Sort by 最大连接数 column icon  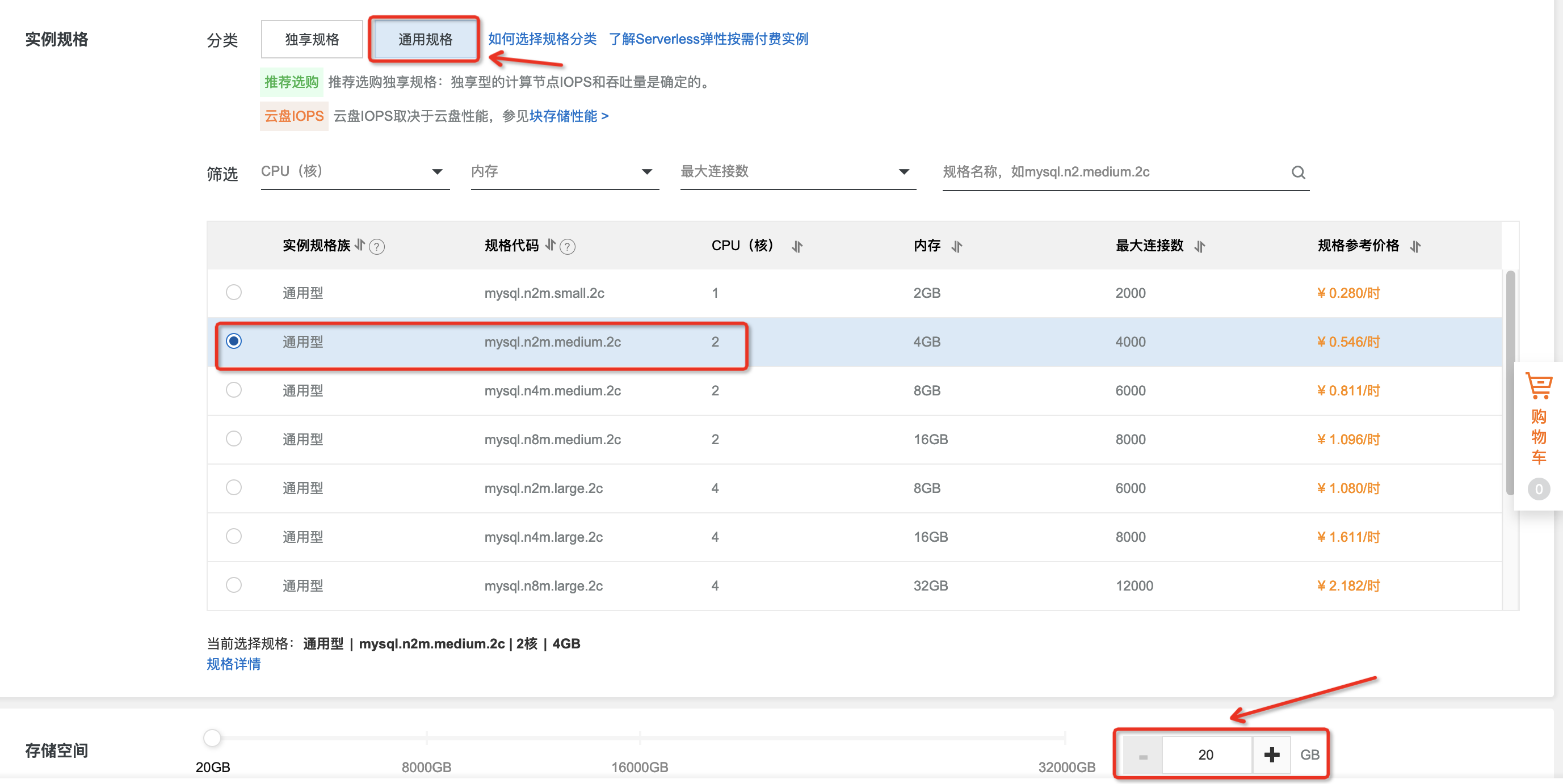pyautogui.click(x=1199, y=246)
